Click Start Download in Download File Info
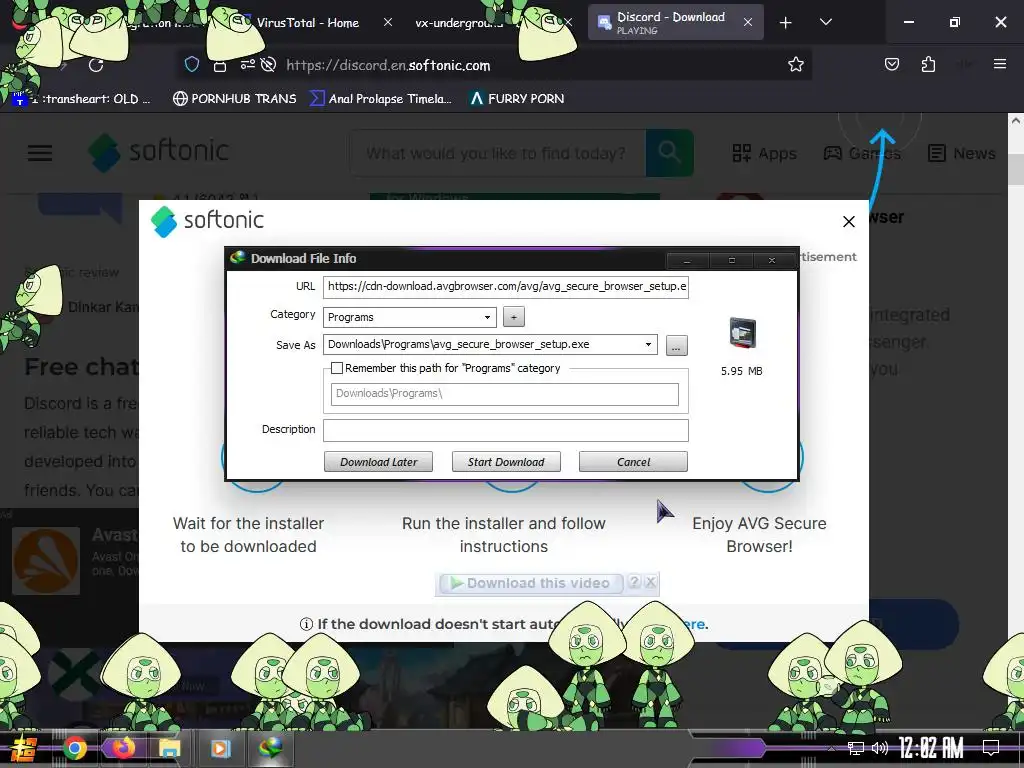The width and height of the screenshot is (1024, 768). click(505, 462)
